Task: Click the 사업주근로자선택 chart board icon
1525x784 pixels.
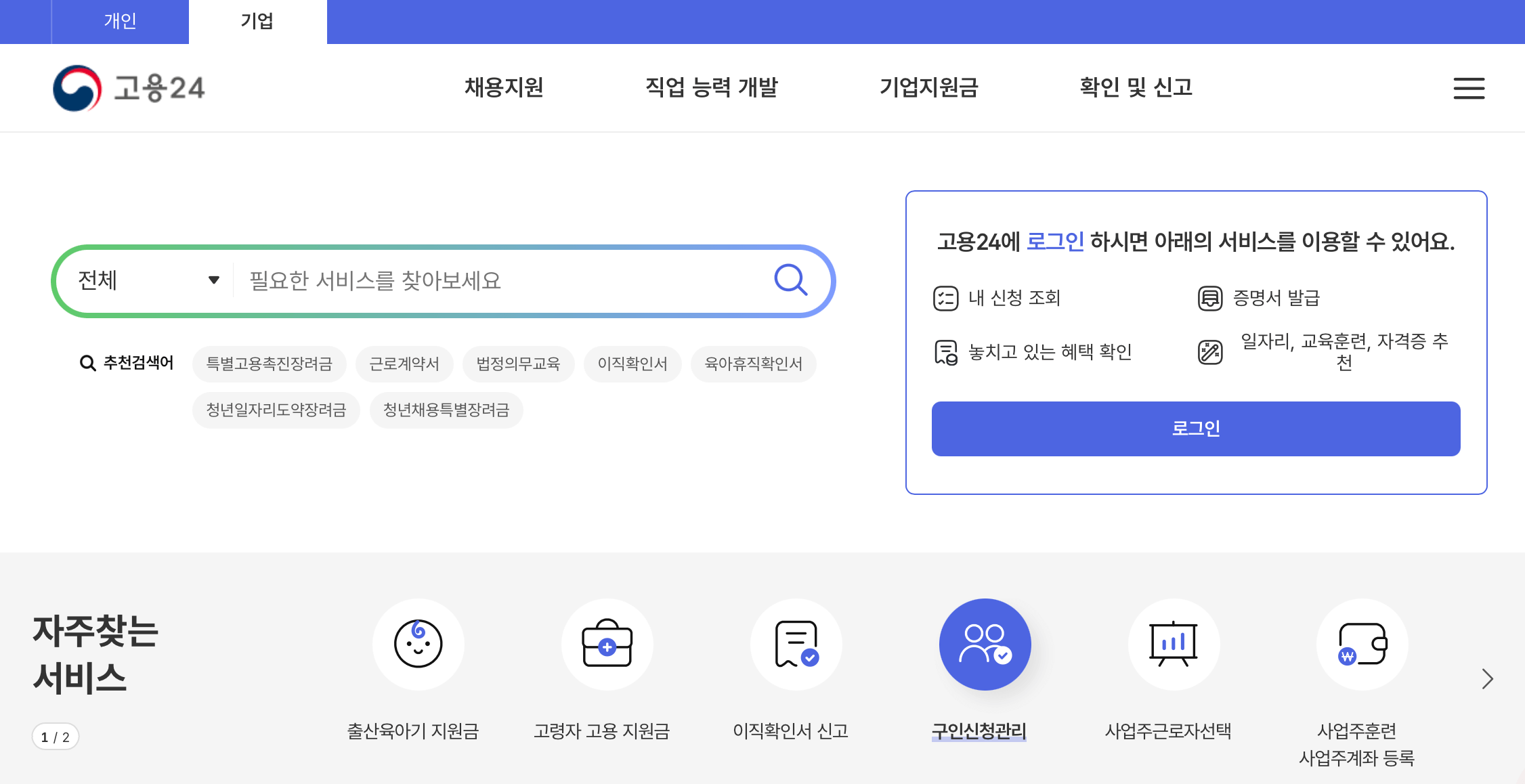Action: [1174, 644]
